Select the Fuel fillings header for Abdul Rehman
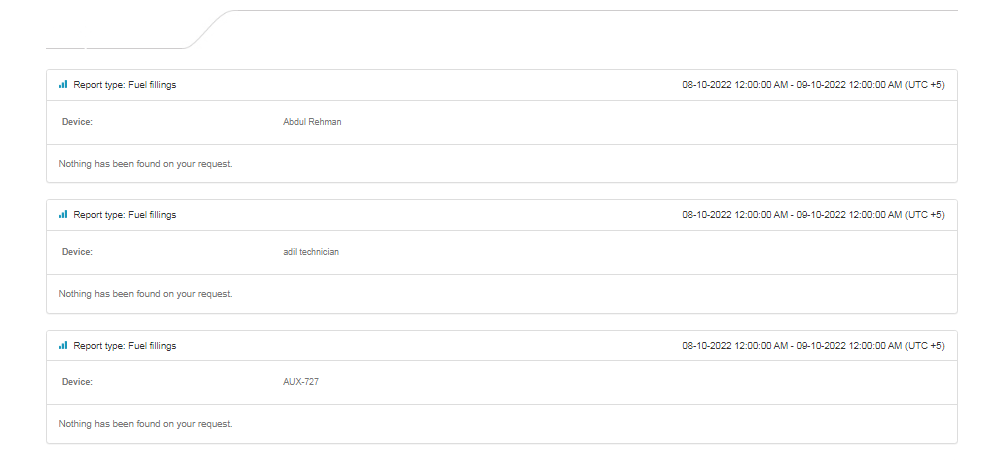This screenshot has width=999, height=460. [125, 85]
